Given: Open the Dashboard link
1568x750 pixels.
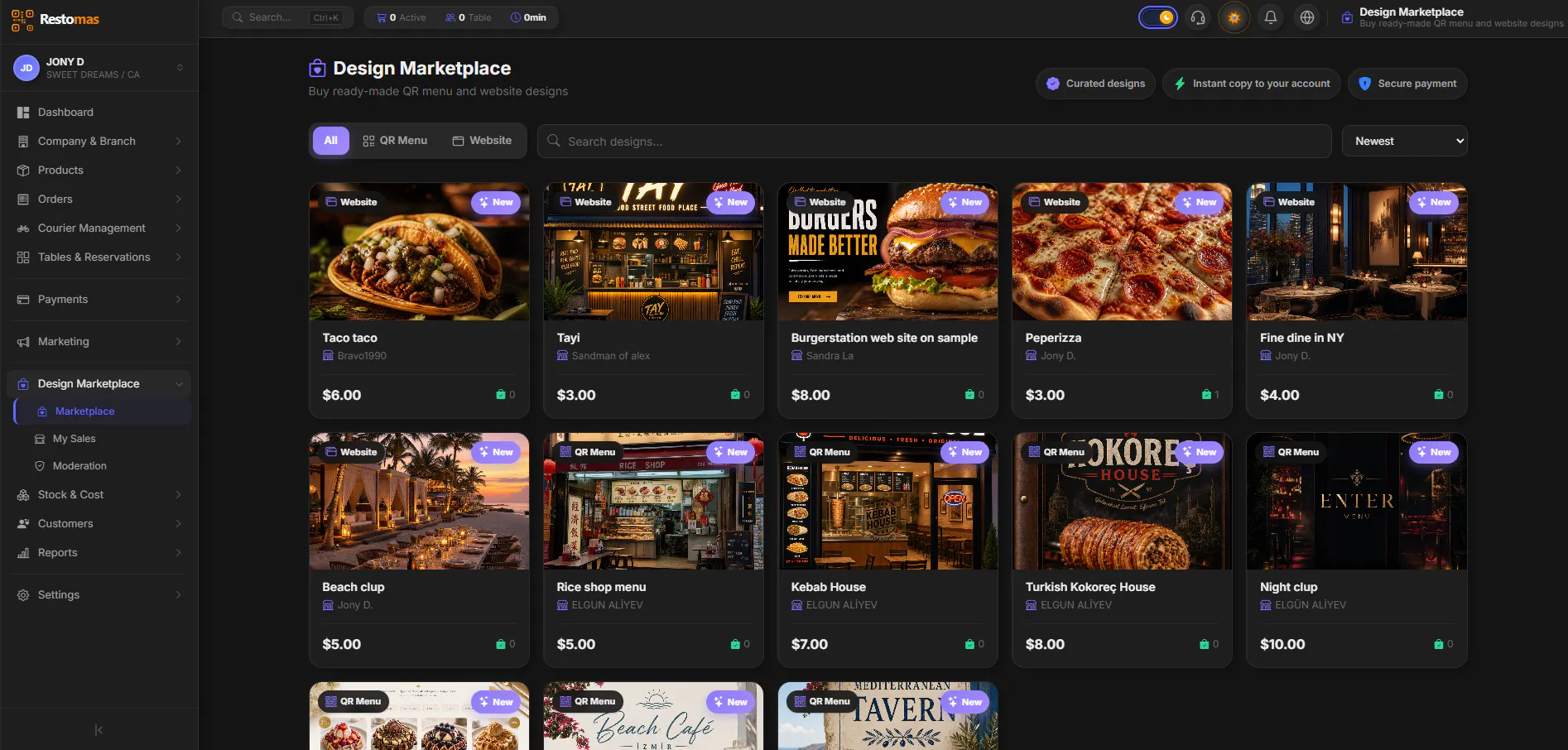Looking at the screenshot, I should [99, 113].
